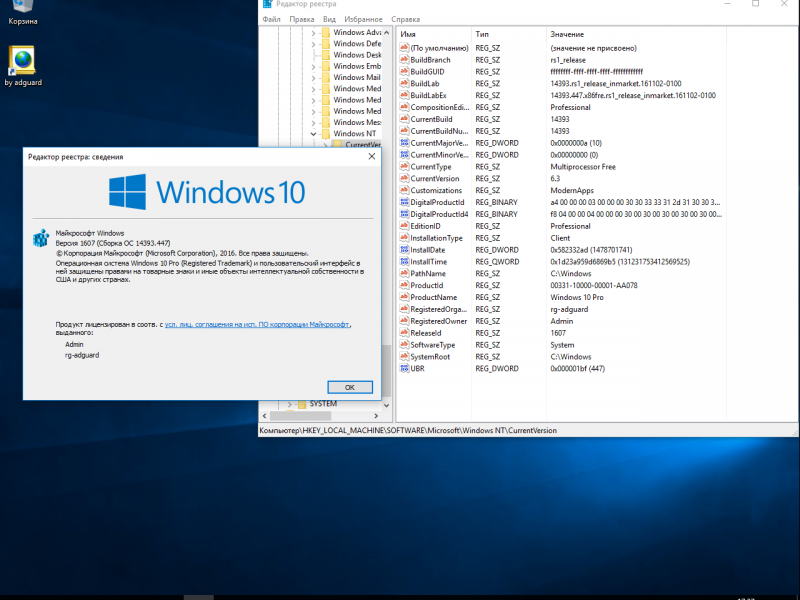Click the BuildGUID string value icon
Screen dimensions: 800x600
pos(404,71)
